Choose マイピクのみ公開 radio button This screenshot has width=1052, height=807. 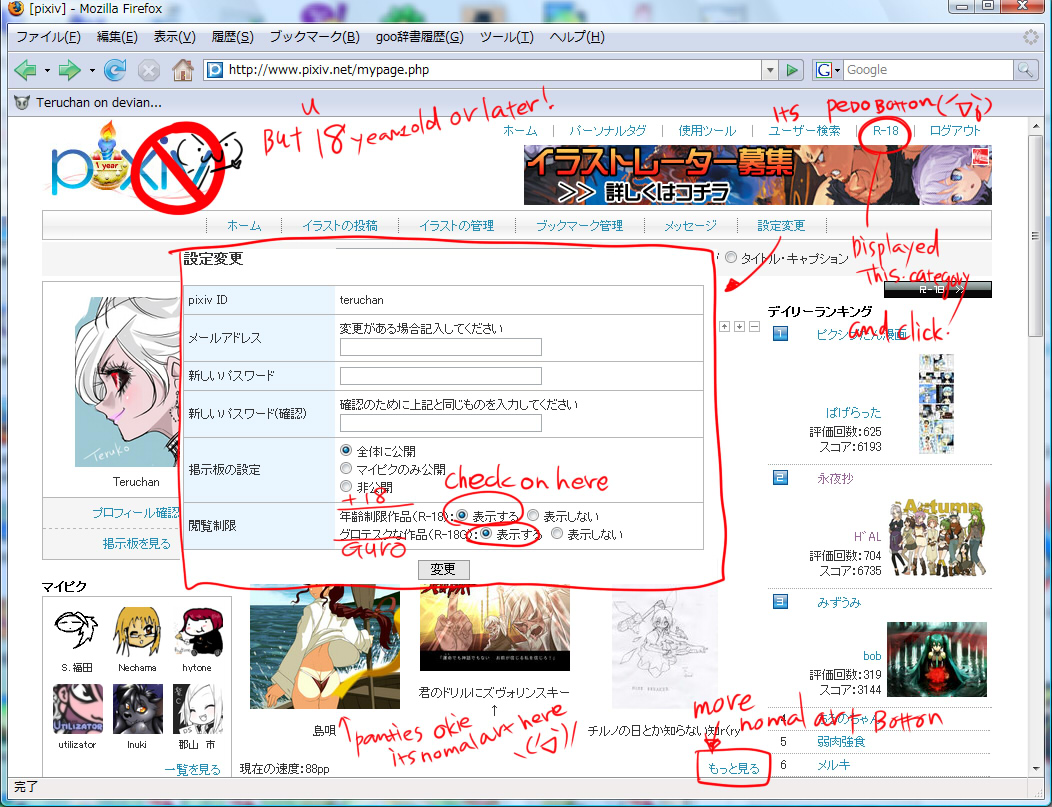347,468
